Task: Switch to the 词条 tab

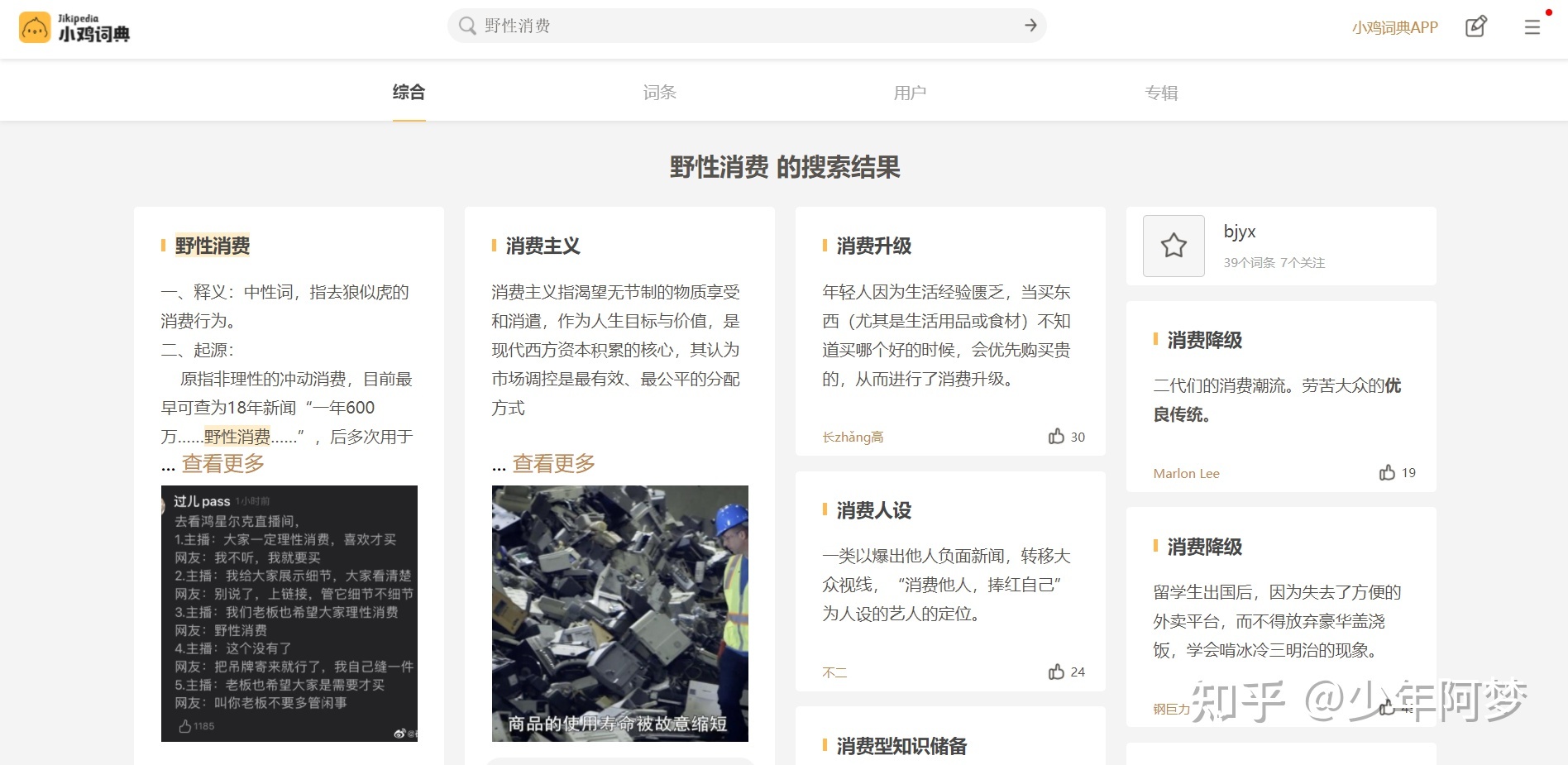Action: (659, 93)
